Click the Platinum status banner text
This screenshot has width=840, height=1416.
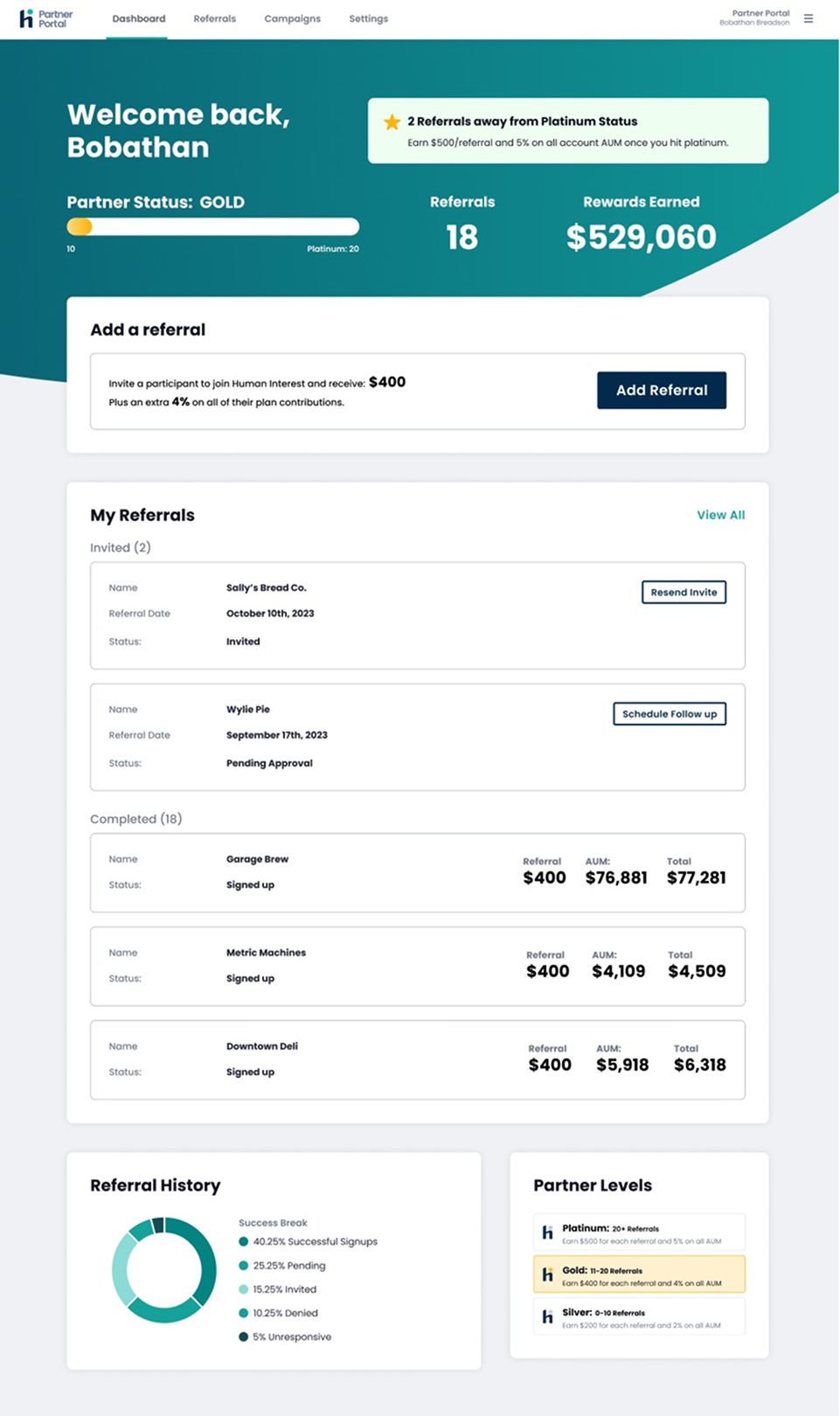[x=523, y=121]
